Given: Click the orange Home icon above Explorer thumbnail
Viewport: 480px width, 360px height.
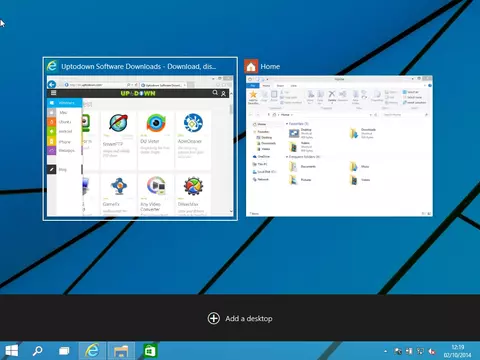Looking at the screenshot, I should click(x=251, y=66).
